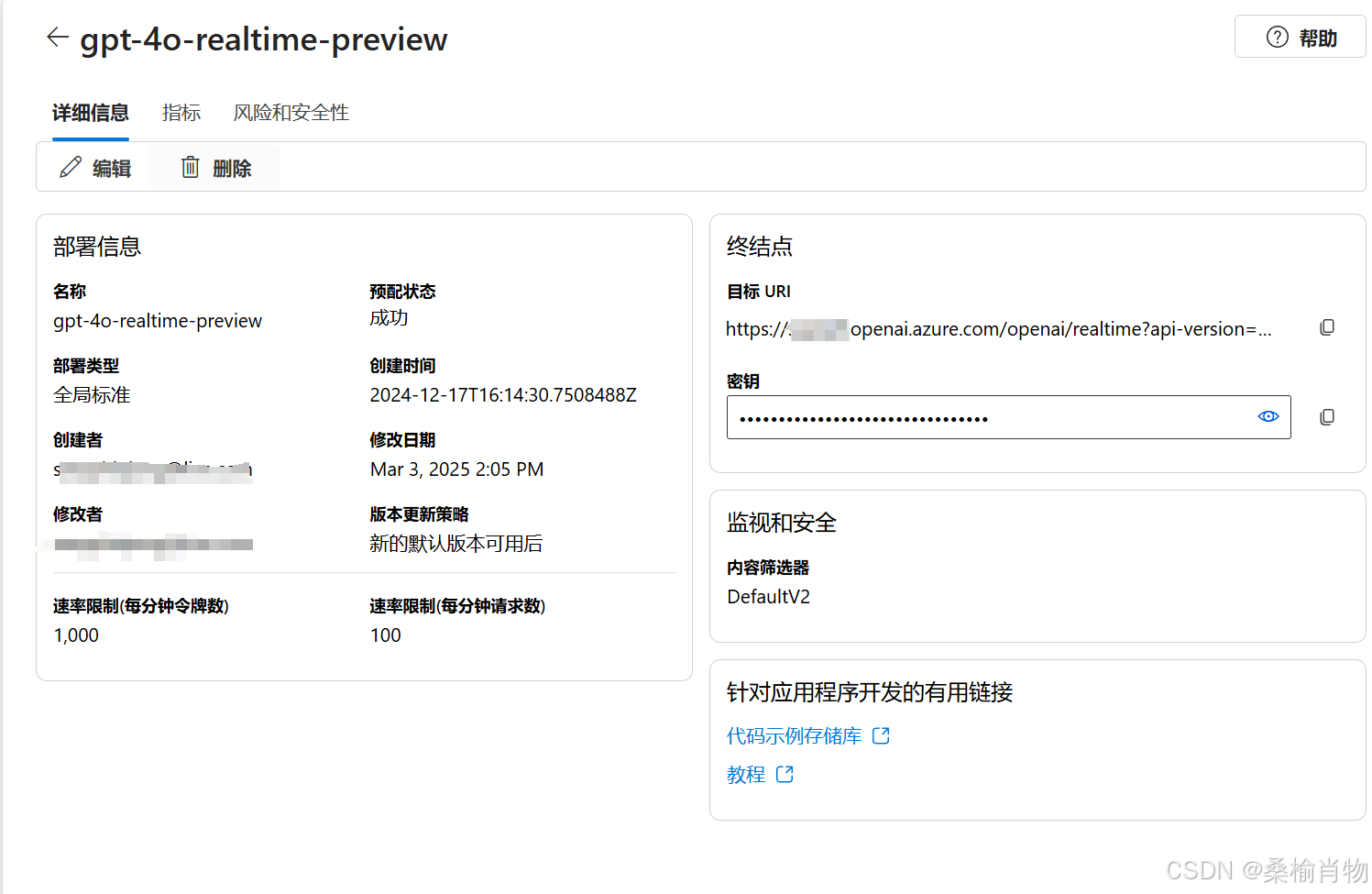1372x894 pixels.
Task: Click the 内容筛选器 label
Action: [768, 568]
